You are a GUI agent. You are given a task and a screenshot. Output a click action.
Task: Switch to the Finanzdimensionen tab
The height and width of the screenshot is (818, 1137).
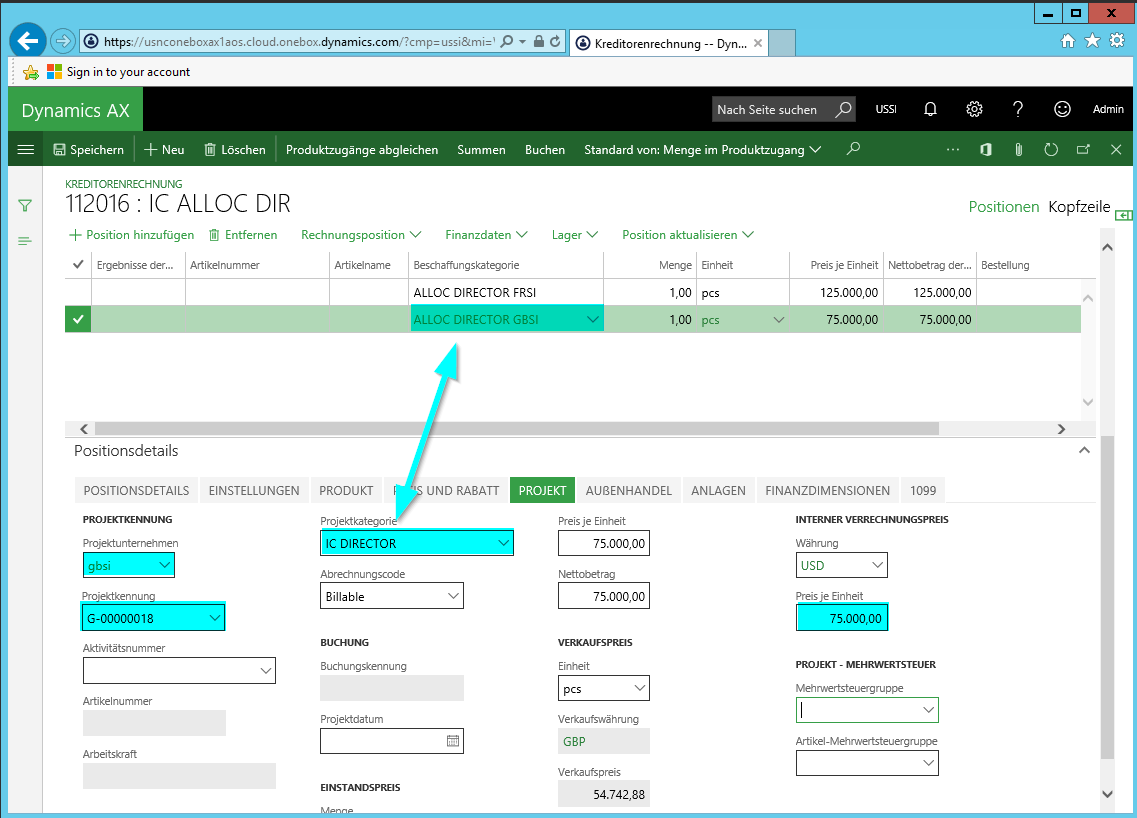coord(827,490)
